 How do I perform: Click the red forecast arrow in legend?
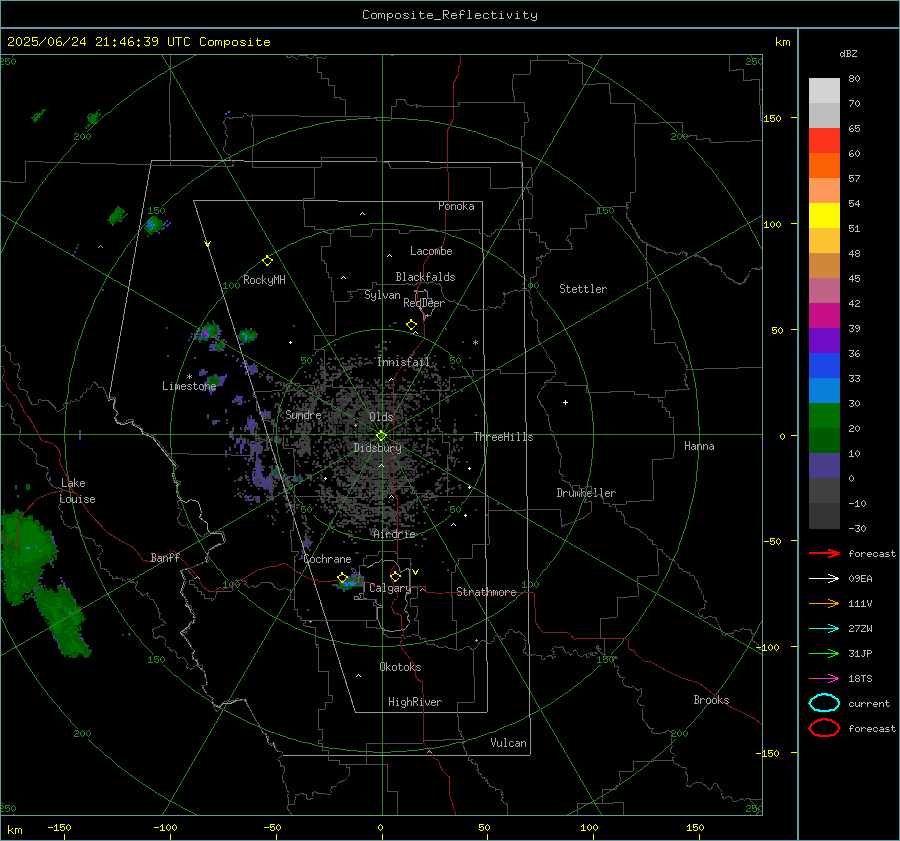824,553
